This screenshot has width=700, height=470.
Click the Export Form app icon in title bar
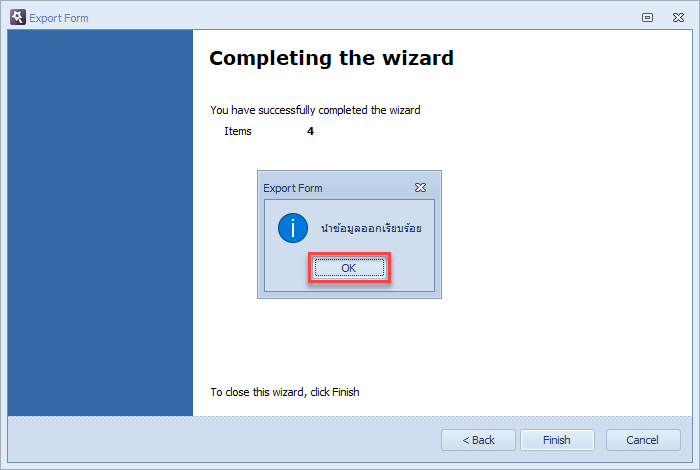pyautogui.click(x=18, y=17)
